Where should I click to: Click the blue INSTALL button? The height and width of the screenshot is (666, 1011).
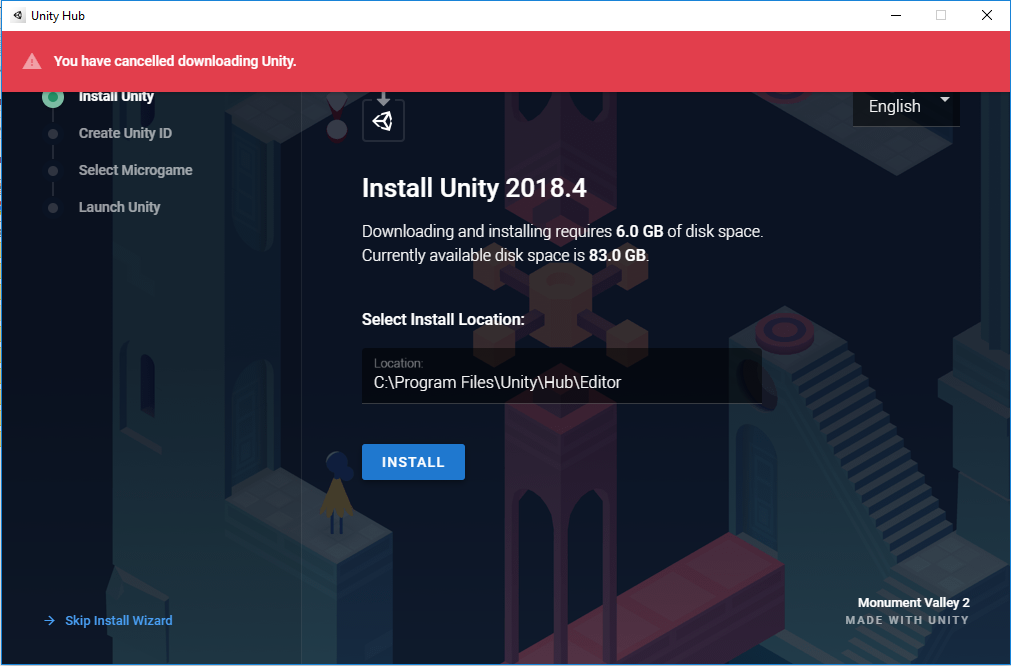413,462
